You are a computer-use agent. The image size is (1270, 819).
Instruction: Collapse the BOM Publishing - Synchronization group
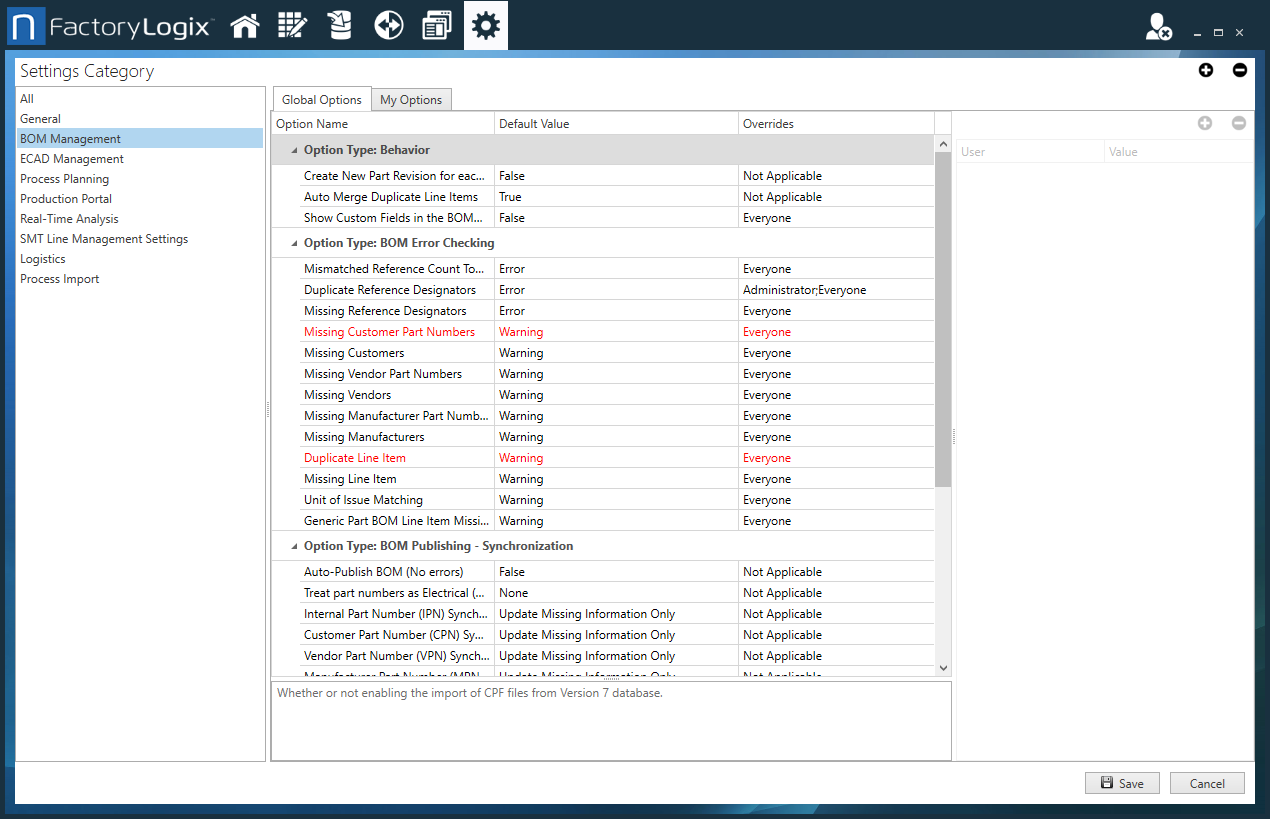coord(293,545)
